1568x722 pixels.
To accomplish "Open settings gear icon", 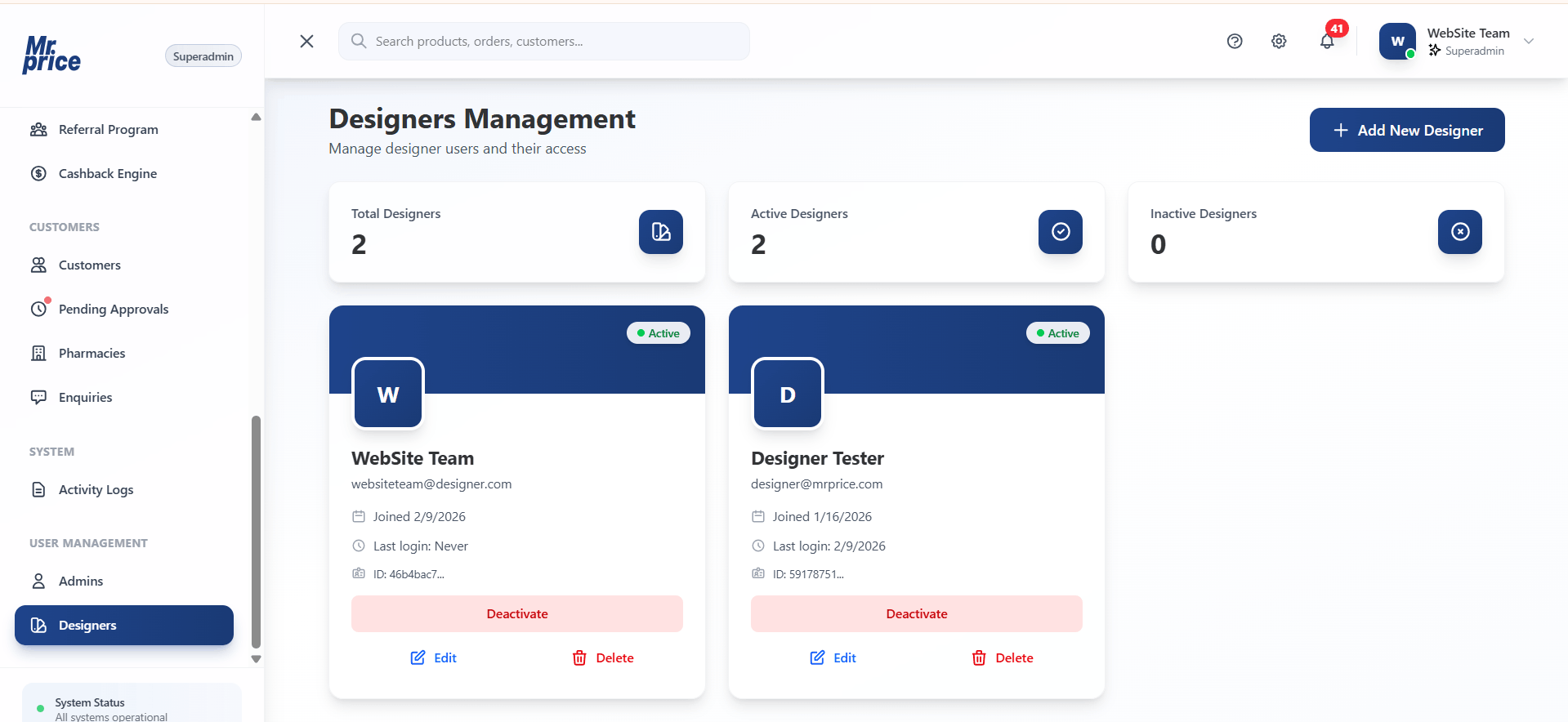I will coord(1279,41).
